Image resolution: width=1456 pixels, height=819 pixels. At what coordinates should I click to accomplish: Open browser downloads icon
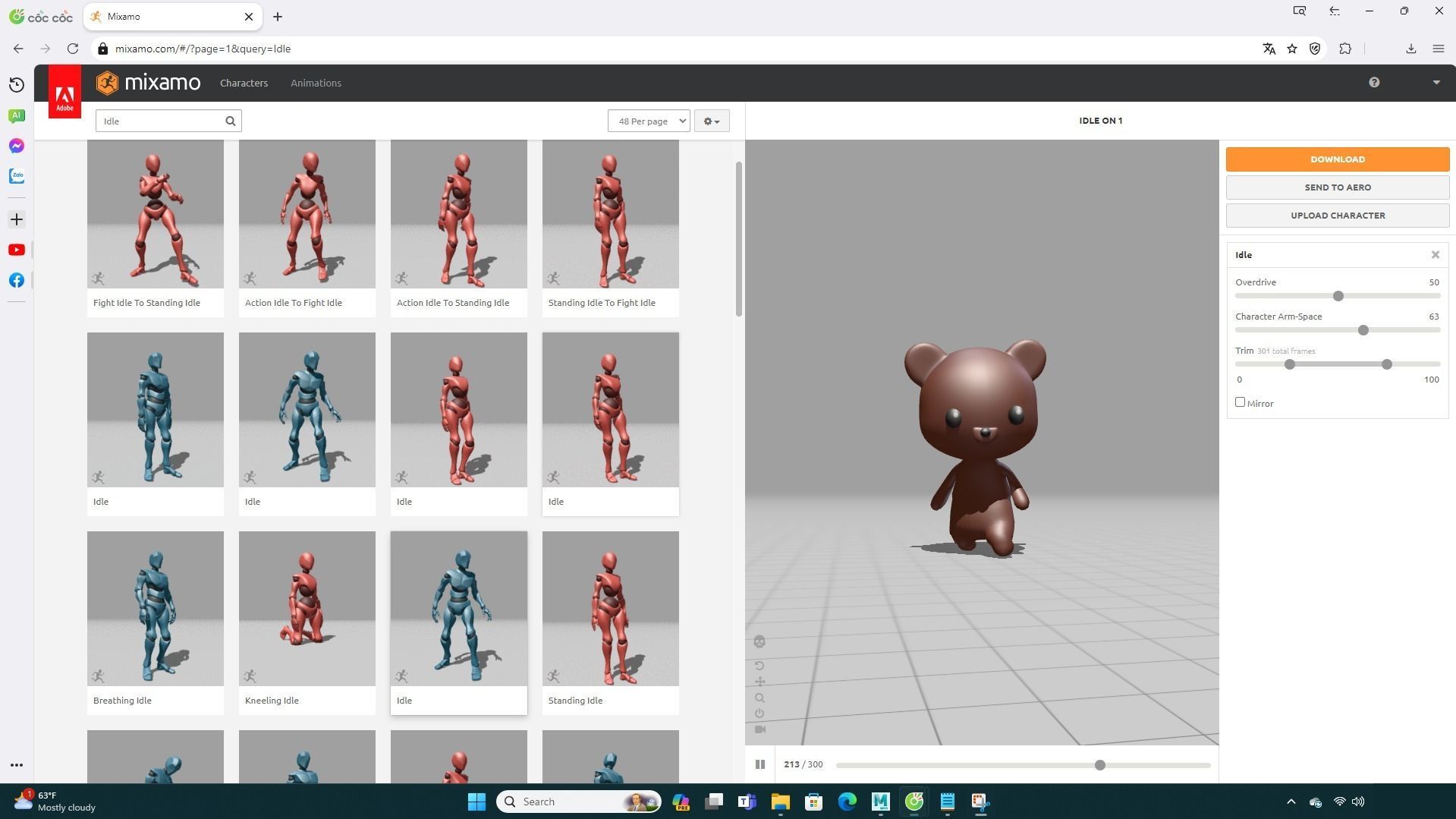point(1411,49)
